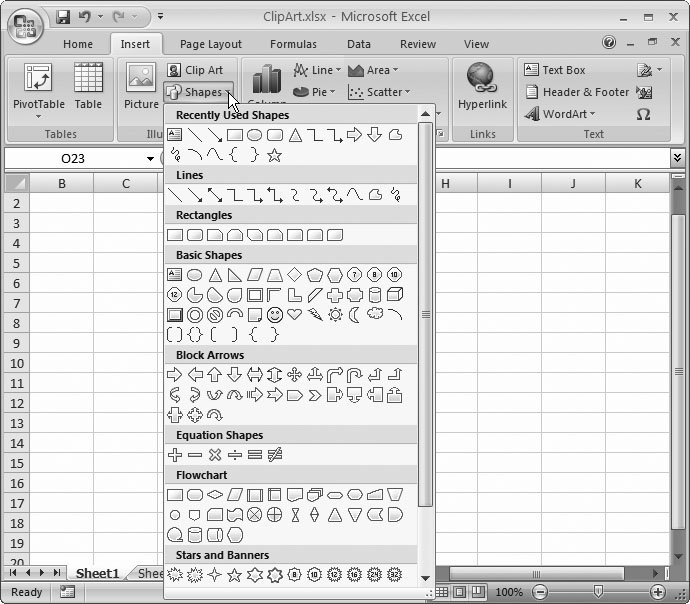The image size is (690, 604).
Task: Insert a Clip Art image
Action: tap(195, 70)
